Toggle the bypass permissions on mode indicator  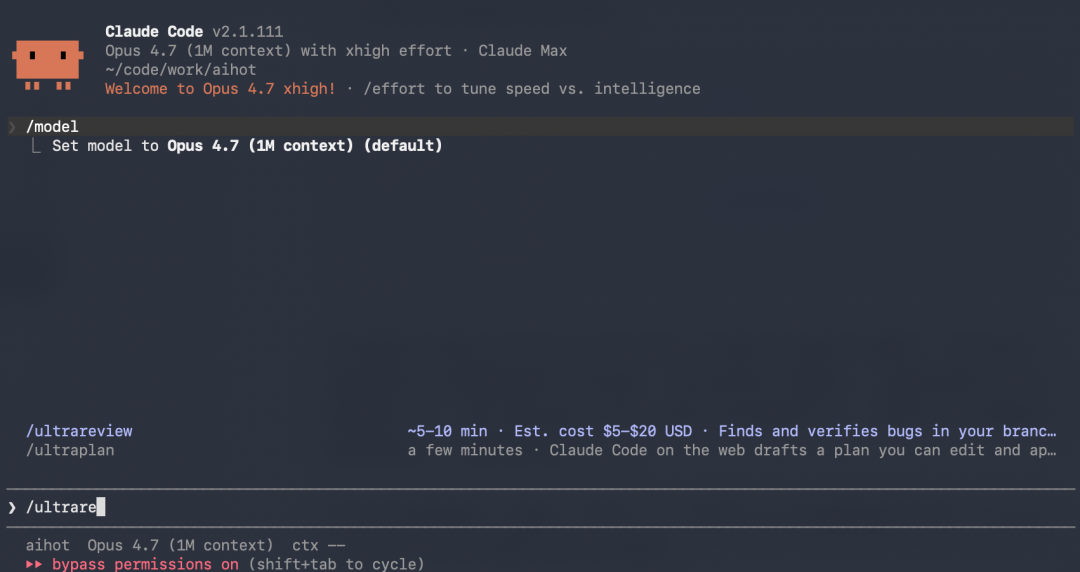pos(145,564)
